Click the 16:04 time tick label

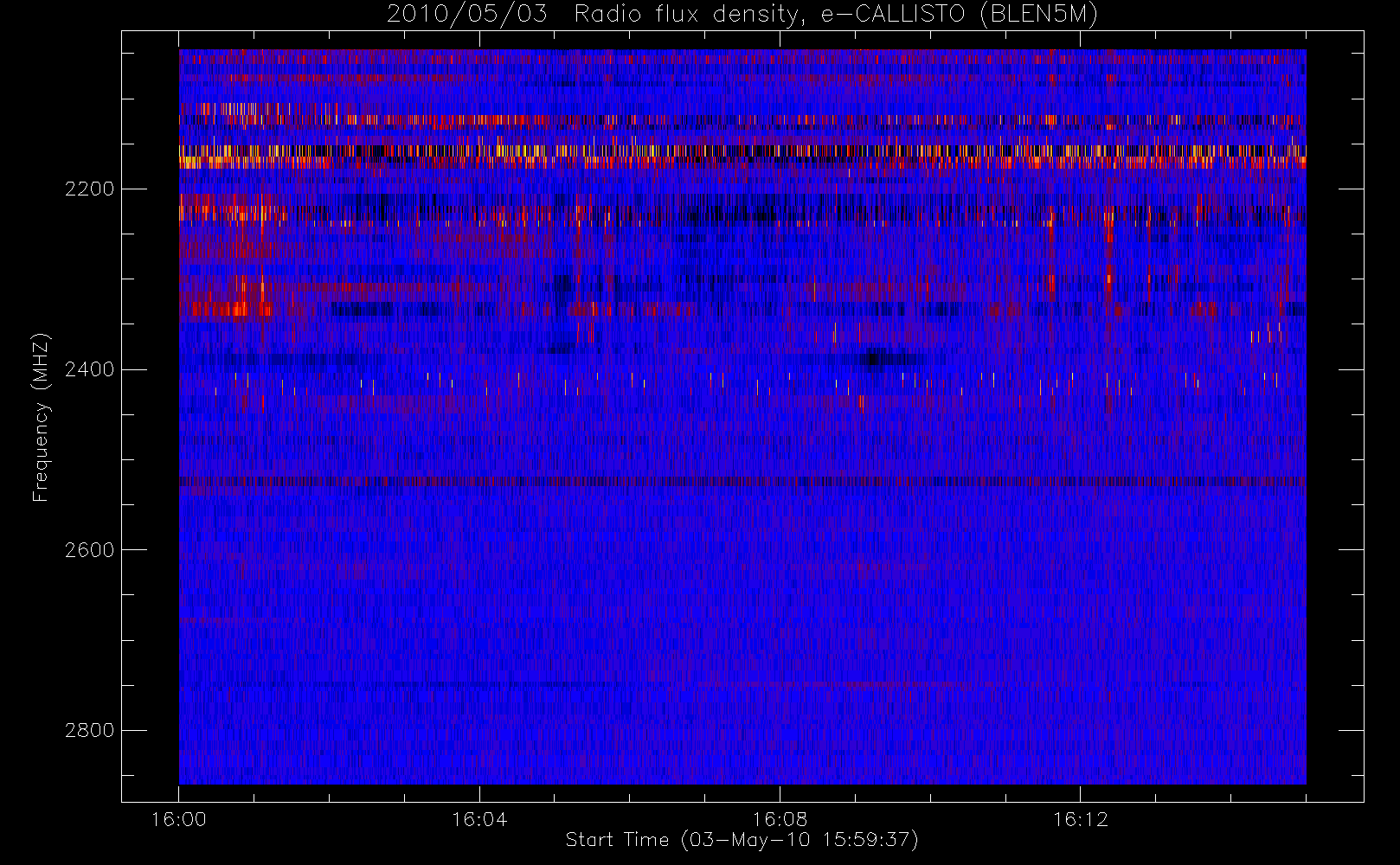(x=479, y=819)
